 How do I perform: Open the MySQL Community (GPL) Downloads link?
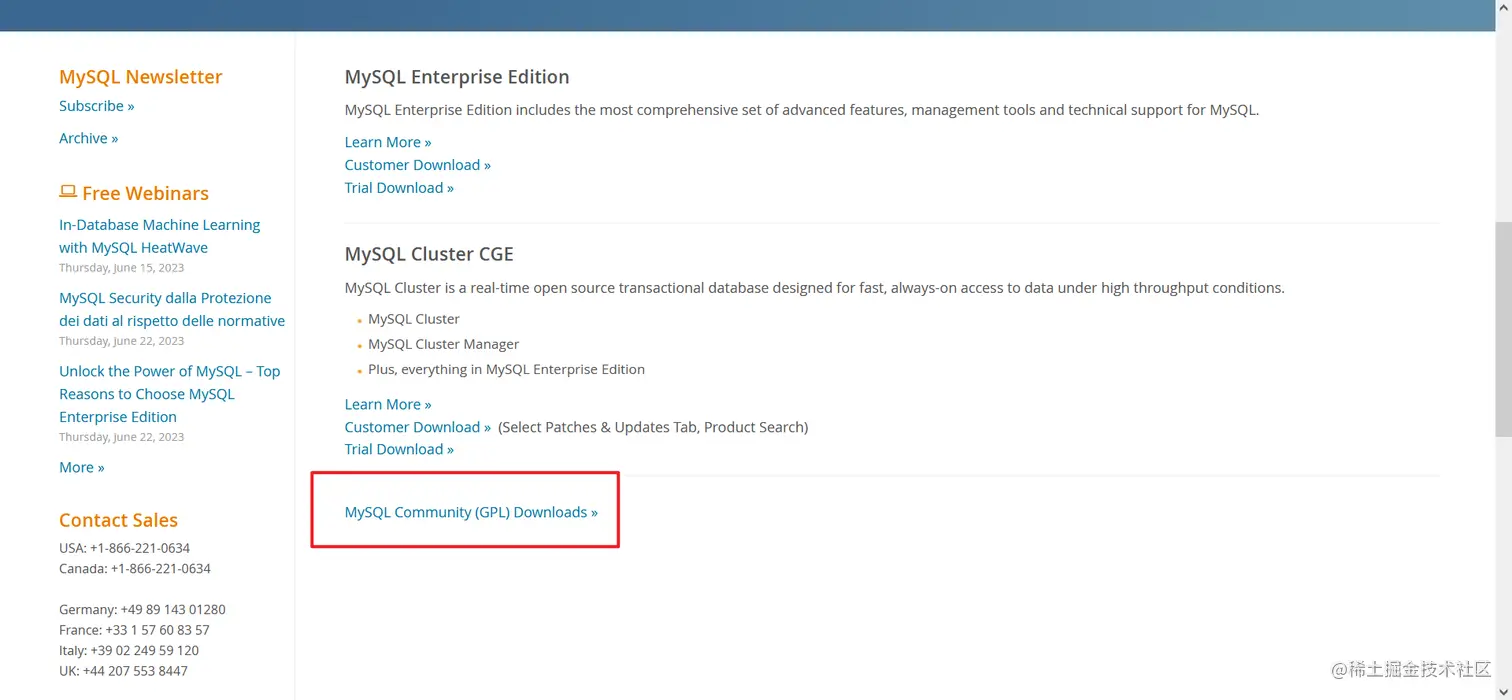[x=471, y=512]
